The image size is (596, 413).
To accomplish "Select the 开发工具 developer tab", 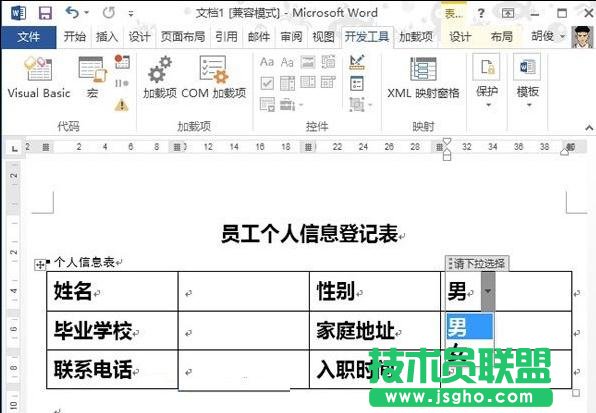I will [x=367, y=37].
